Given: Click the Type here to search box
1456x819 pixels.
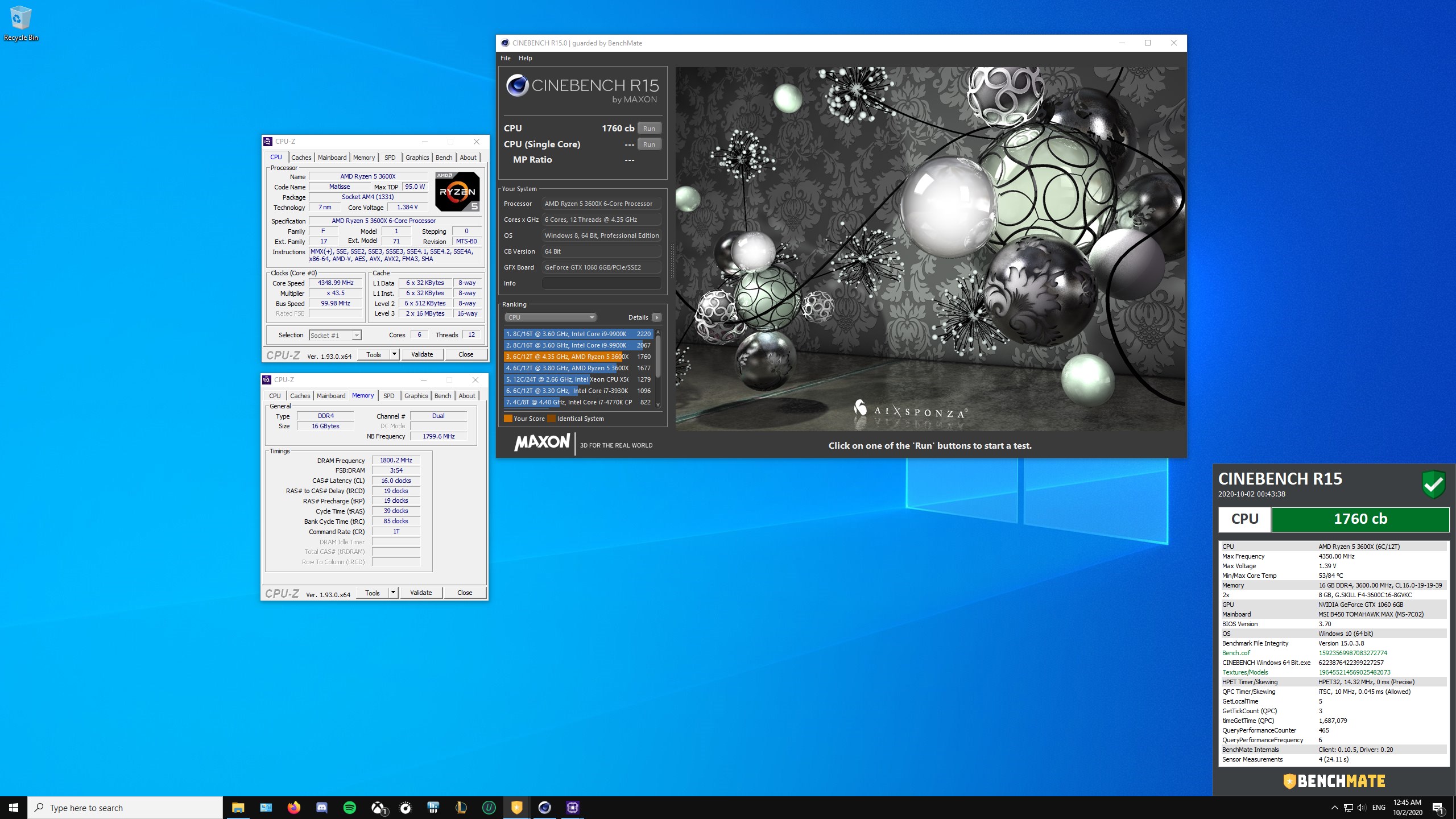Looking at the screenshot, I should tap(125, 808).
